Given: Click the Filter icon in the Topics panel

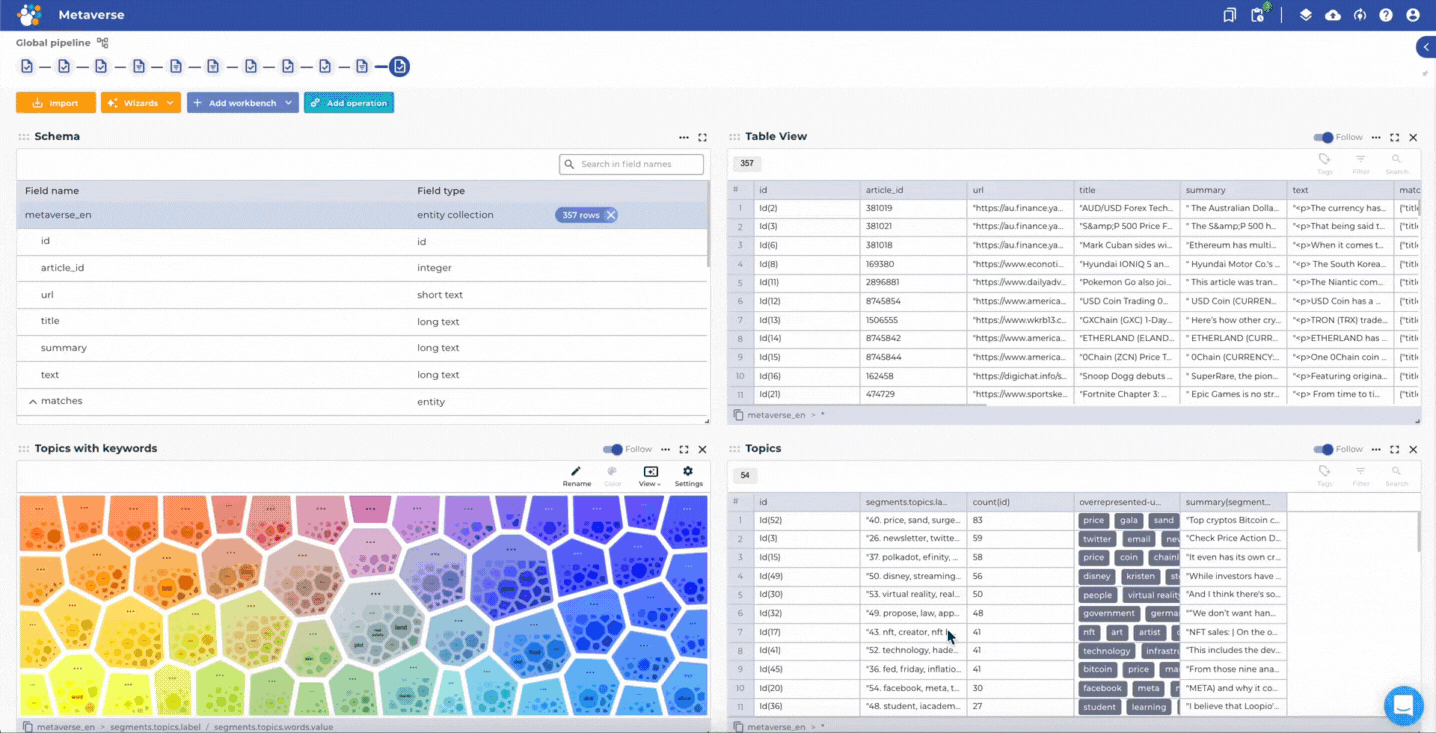Looking at the screenshot, I should click(x=1360, y=474).
